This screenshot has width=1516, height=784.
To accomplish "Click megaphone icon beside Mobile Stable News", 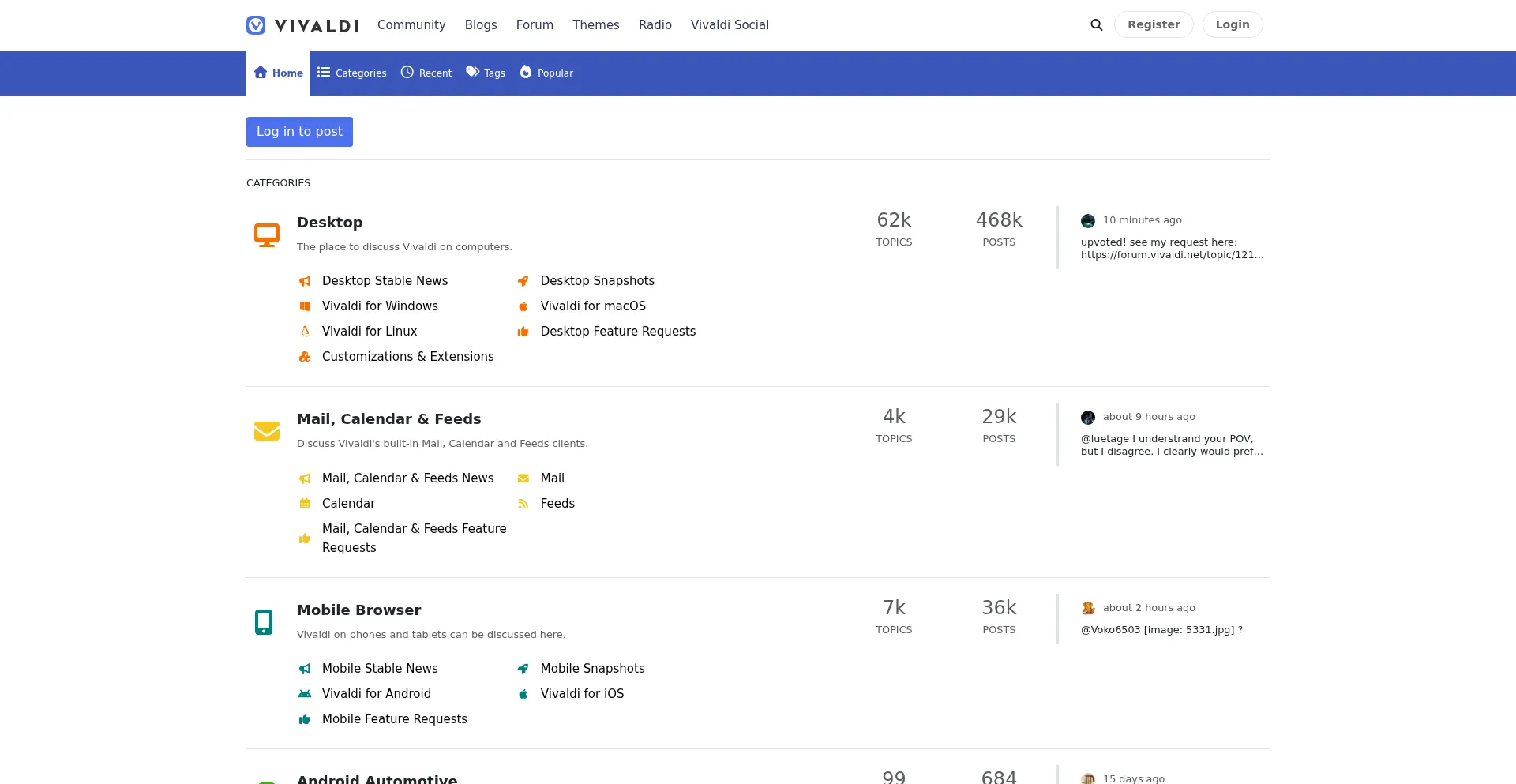I will point(305,669).
